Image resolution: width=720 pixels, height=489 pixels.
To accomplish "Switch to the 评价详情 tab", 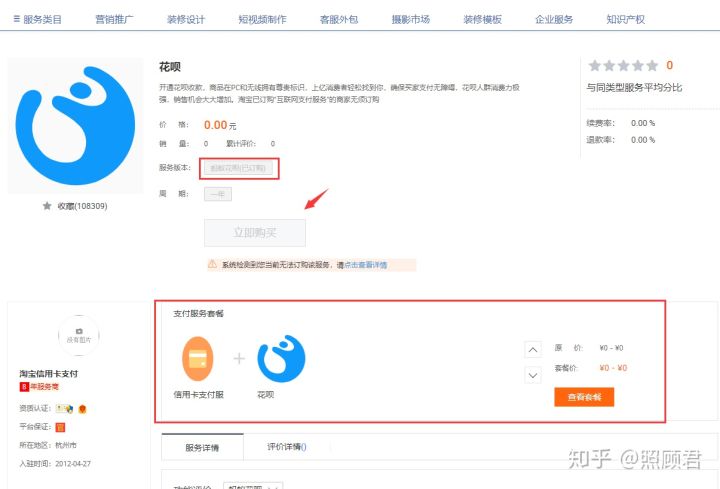I will [287, 447].
